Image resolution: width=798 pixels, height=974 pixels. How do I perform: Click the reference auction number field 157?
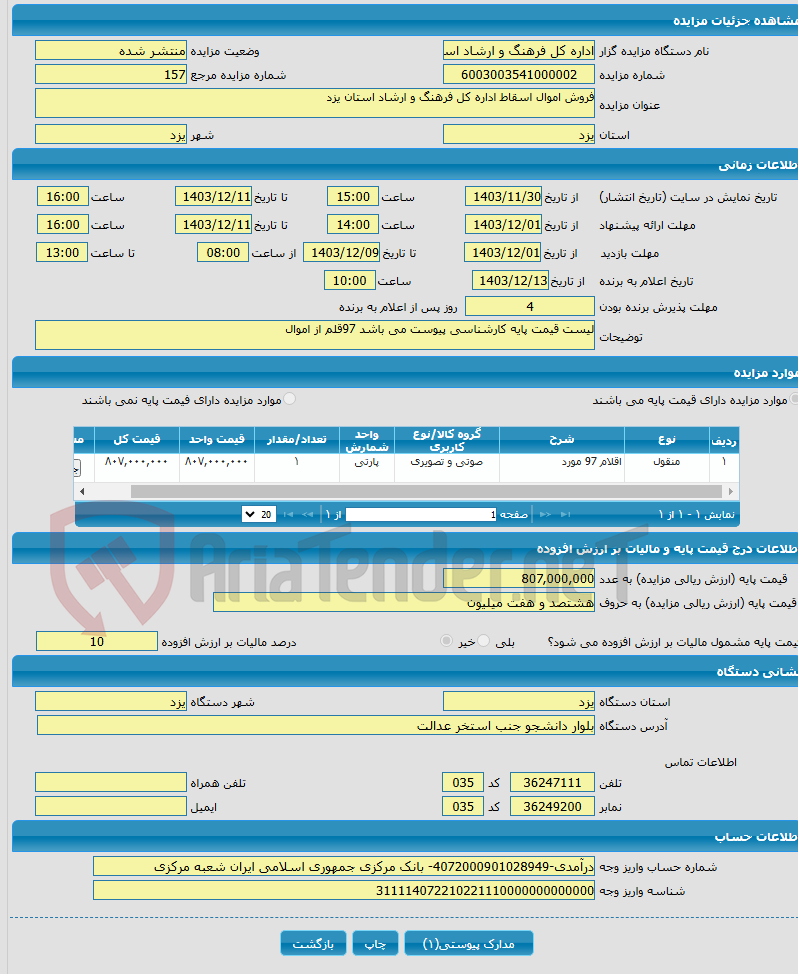tap(111, 75)
